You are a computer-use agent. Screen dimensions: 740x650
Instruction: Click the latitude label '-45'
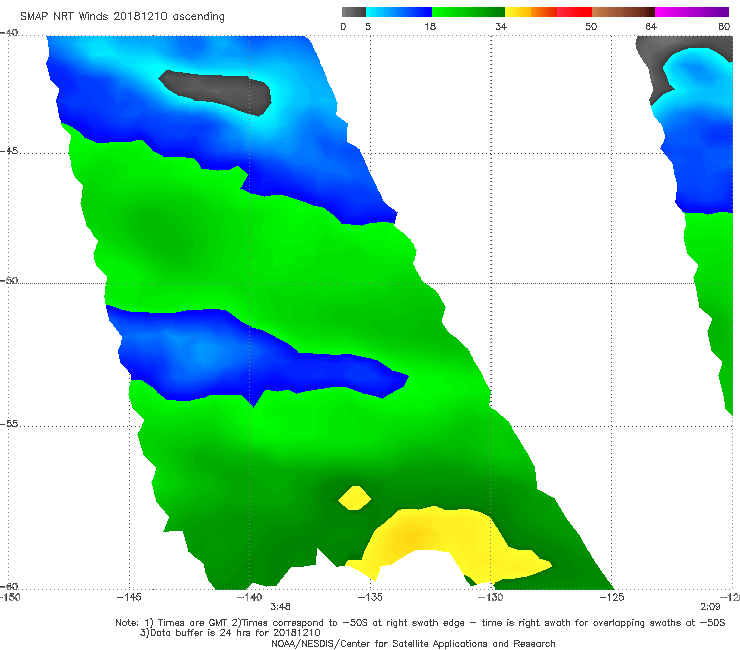pyautogui.click(x=9, y=151)
